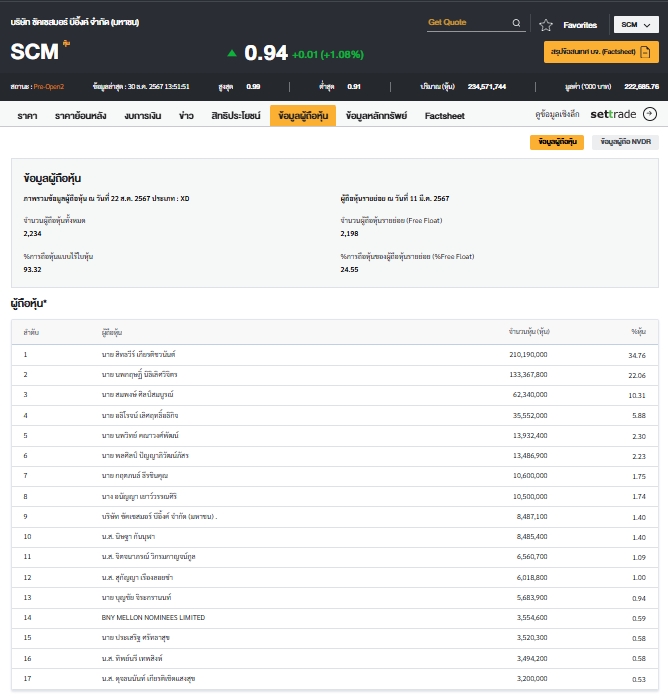This screenshot has height=698, width=668.
Task: Select the ข้อมูลผู้ถือหุ้น tab
Action: (303, 116)
